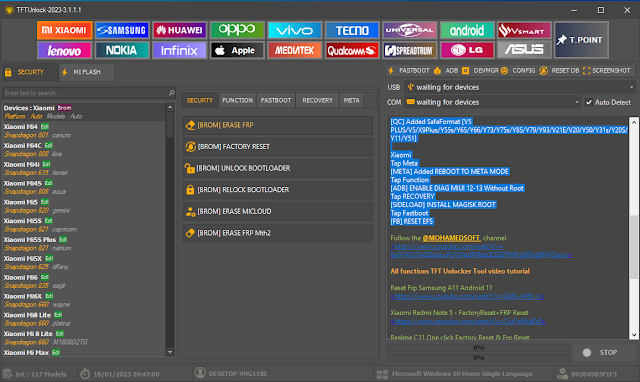Select the Infinix brand logo
This screenshot has width=640, height=382.
pos(179,50)
